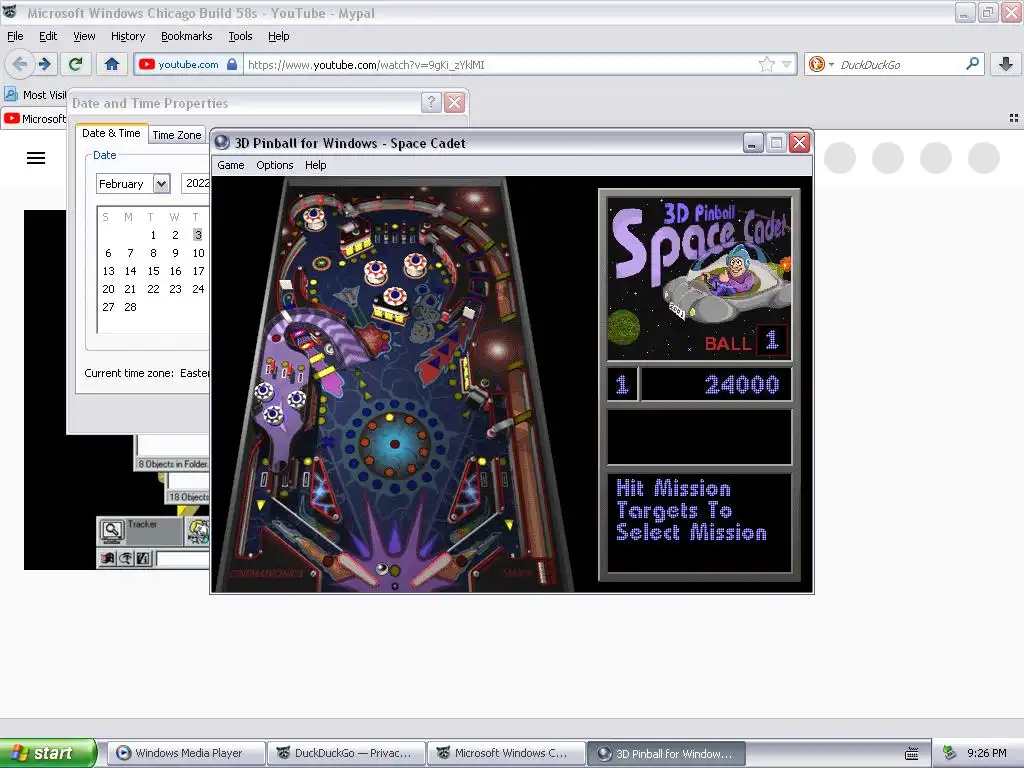This screenshot has width=1024, height=768.
Task: Open the Pinball Help menu
Action: tap(315, 165)
